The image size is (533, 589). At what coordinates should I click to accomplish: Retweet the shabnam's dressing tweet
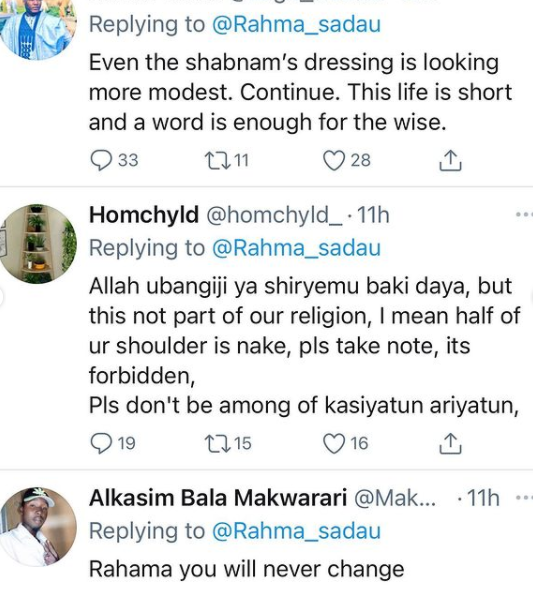pyautogui.click(x=217, y=160)
